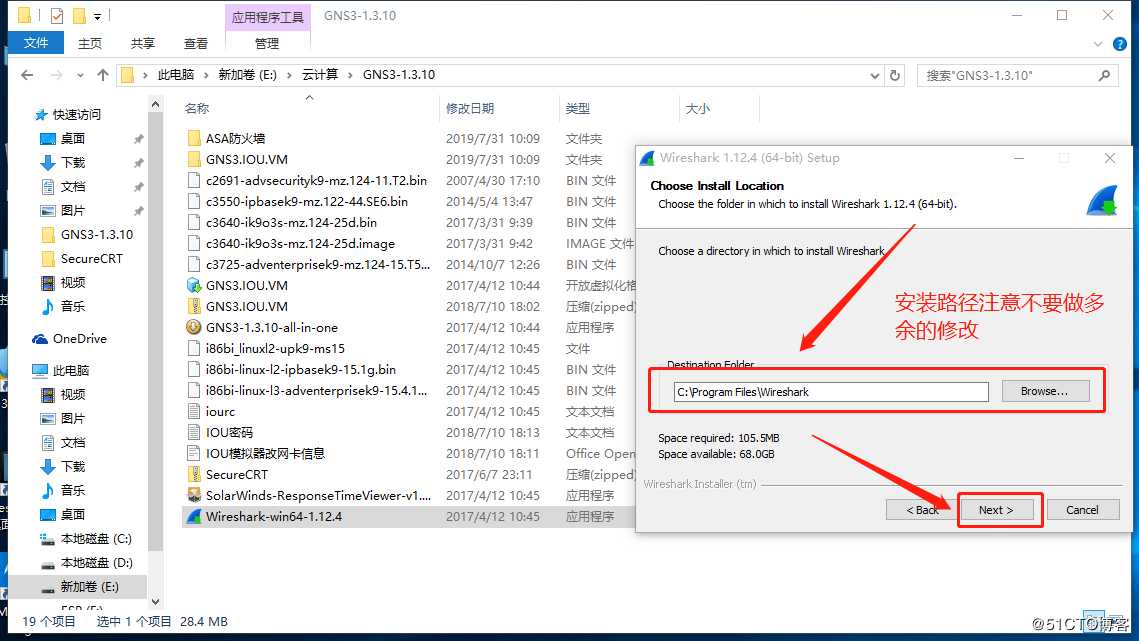Close the Wireshark Setup dialog
Image resolution: width=1139 pixels, height=641 pixels.
(1110, 158)
